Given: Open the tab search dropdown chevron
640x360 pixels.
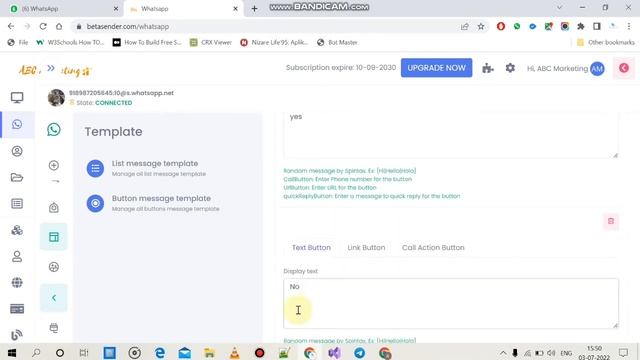Looking at the screenshot, I should 560,7.
